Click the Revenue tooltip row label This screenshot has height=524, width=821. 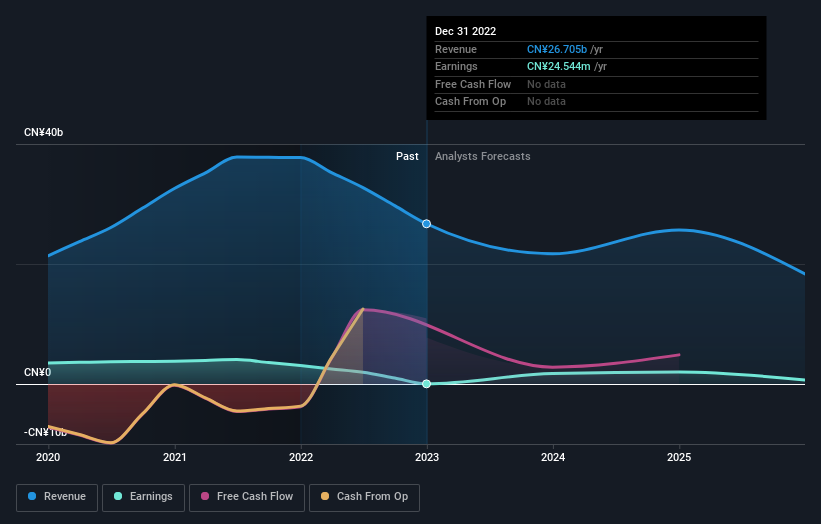click(456, 49)
